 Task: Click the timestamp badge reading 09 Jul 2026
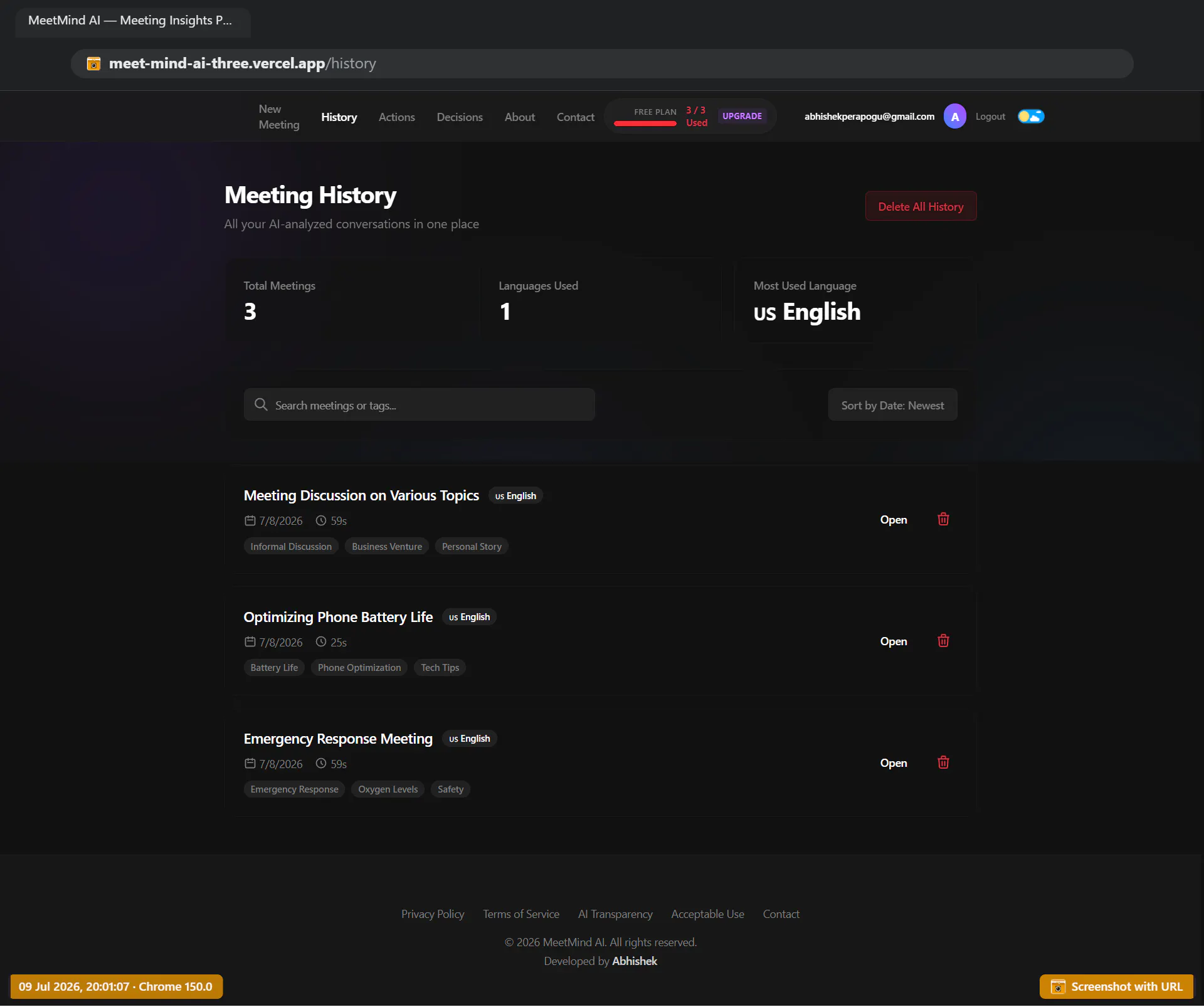(116, 988)
